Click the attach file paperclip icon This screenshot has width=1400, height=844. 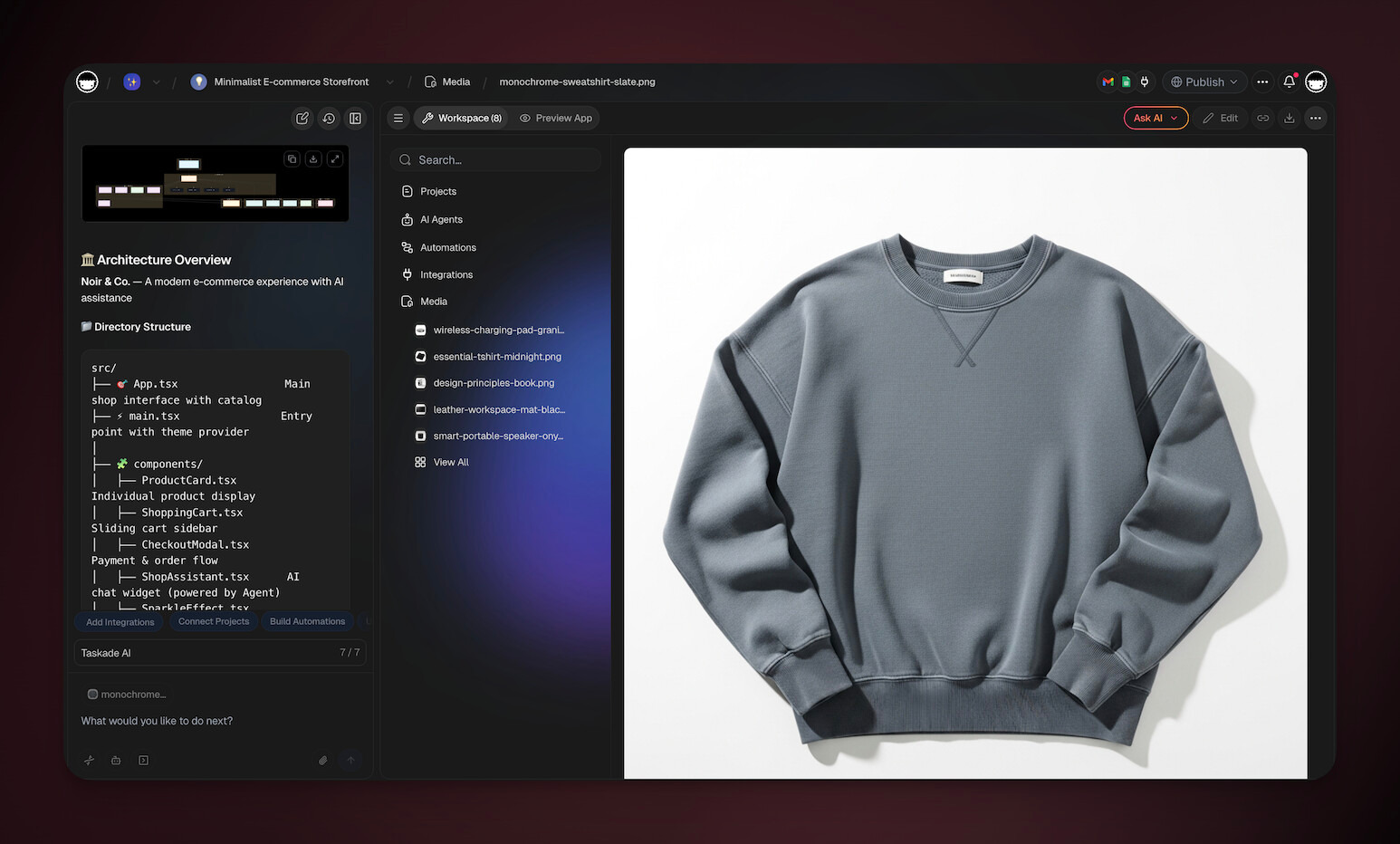pyautogui.click(x=322, y=761)
